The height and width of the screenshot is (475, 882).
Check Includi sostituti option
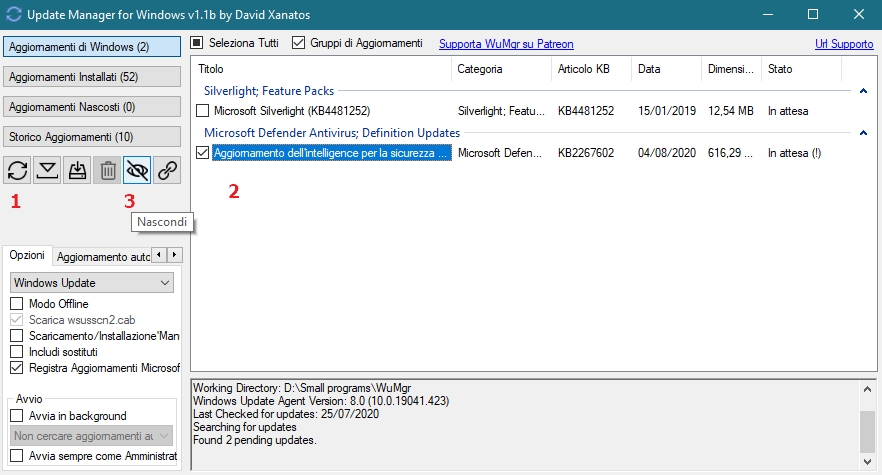[17, 352]
